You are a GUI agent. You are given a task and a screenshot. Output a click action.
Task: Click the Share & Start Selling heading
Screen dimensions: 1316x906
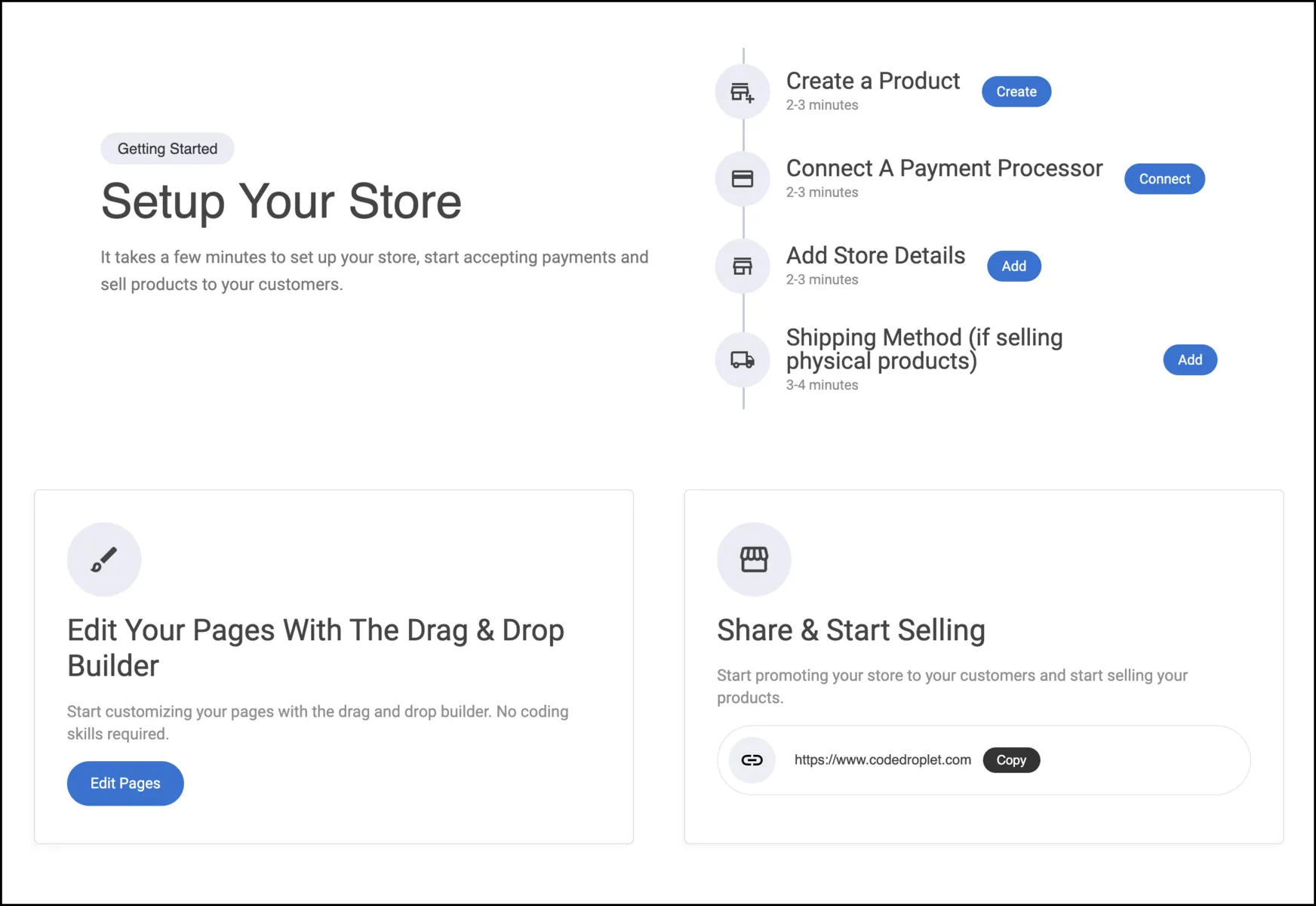[851, 630]
